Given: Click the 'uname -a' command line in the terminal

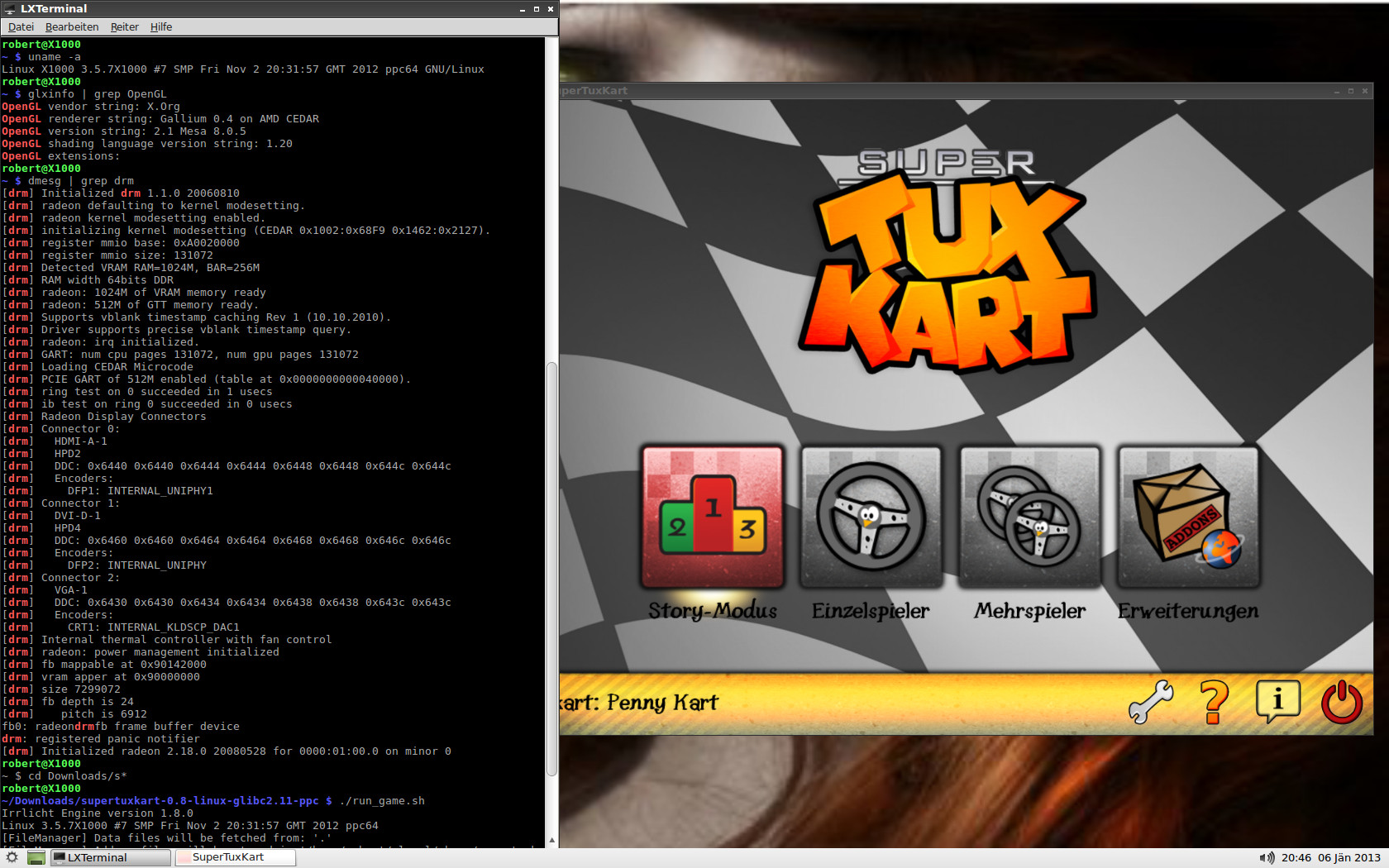Looking at the screenshot, I should point(41,57).
